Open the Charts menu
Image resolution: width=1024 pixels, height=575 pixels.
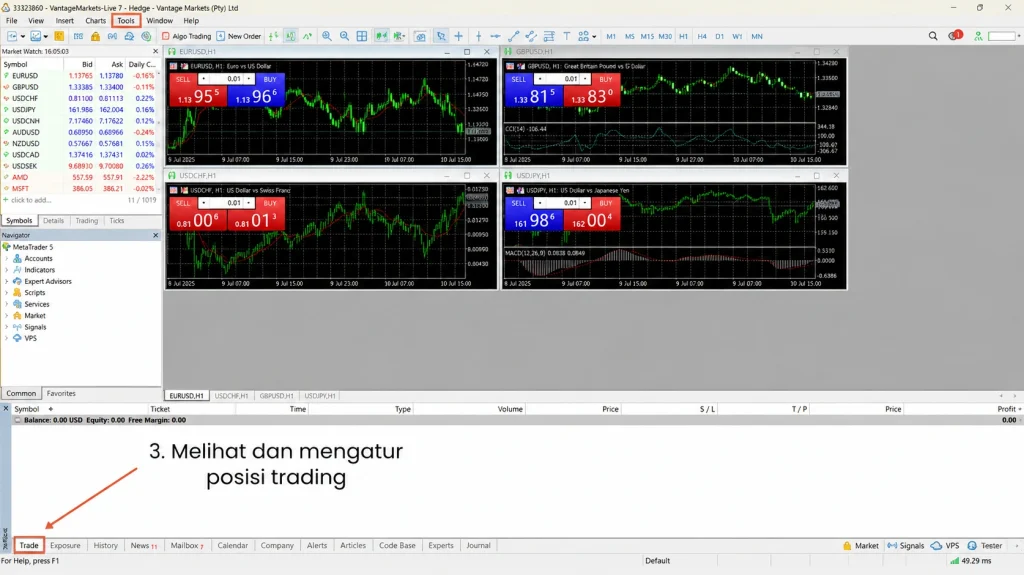point(95,21)
